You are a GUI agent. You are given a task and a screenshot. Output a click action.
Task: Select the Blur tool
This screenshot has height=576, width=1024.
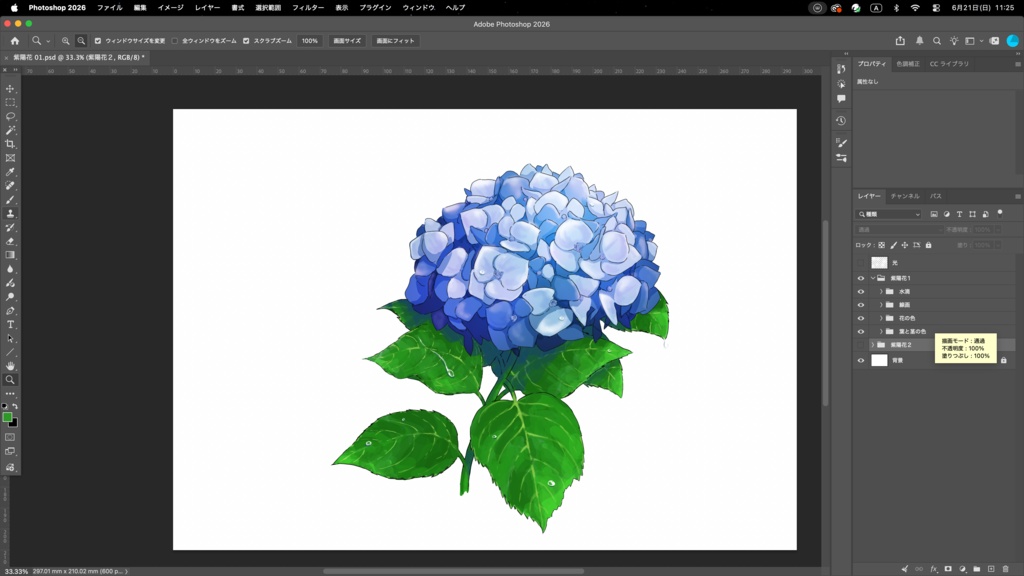pyautogui.click(x=10, y=269)
